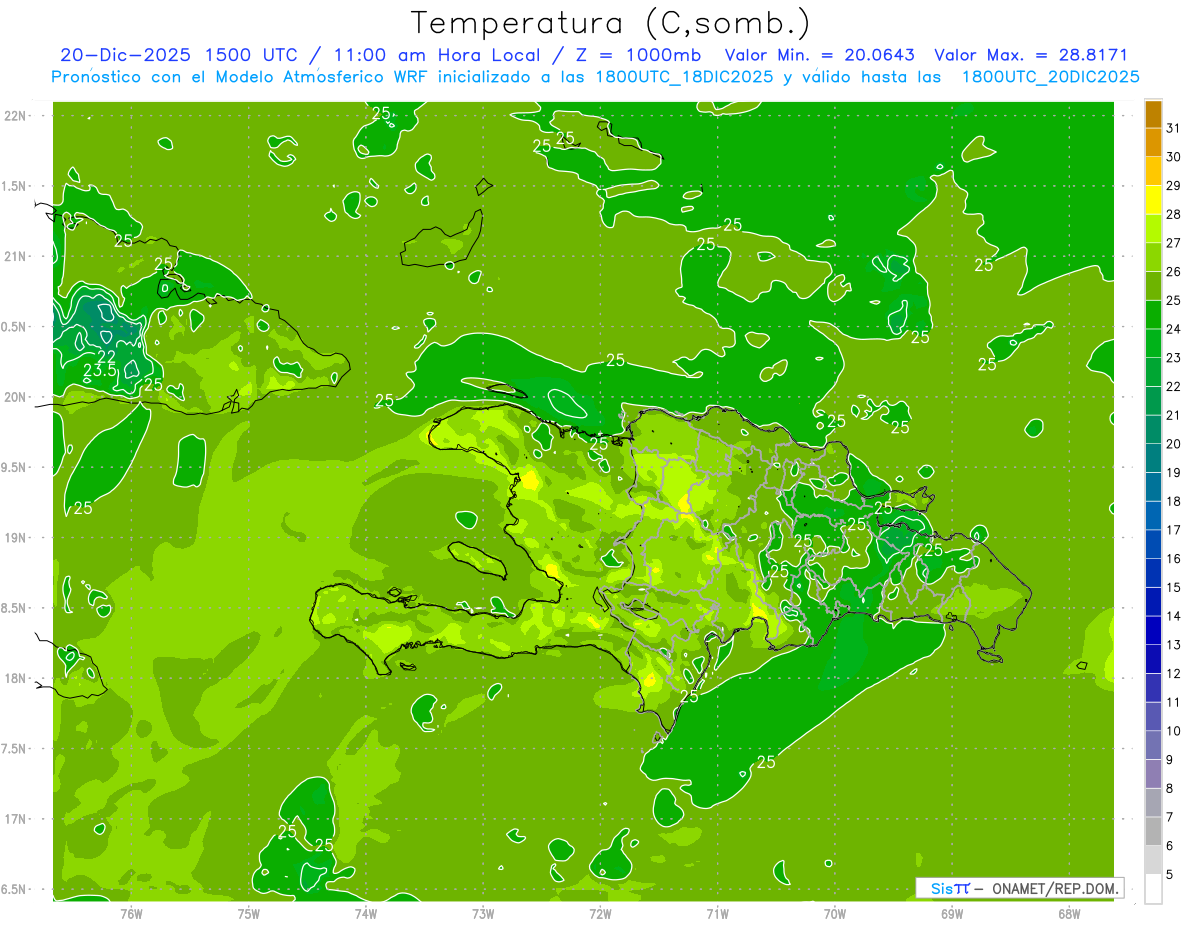The image size is (1200, 927).
Task: Click the "ONAMET/REP.DOM." credit label
Action: 1053,888
